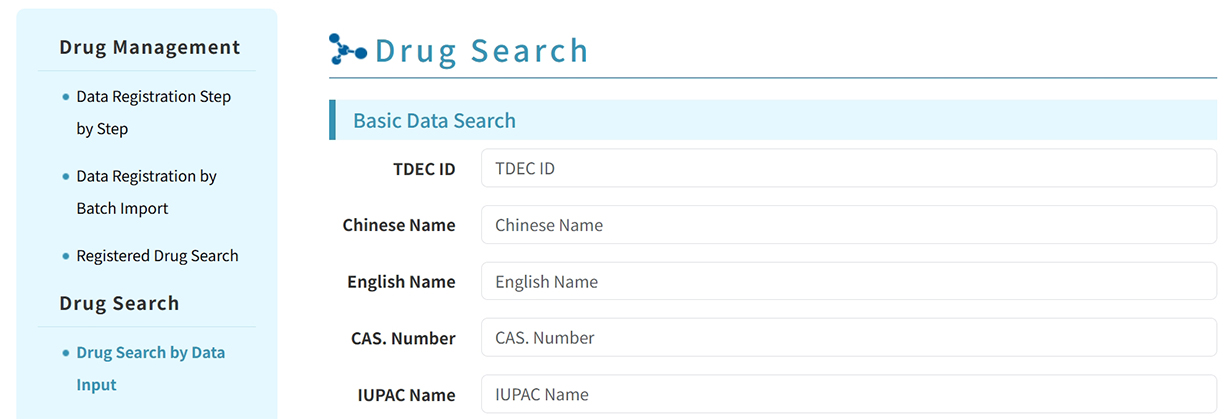
Task: Select Drug Search by Data Input
Action: click(x=150, y=369)
